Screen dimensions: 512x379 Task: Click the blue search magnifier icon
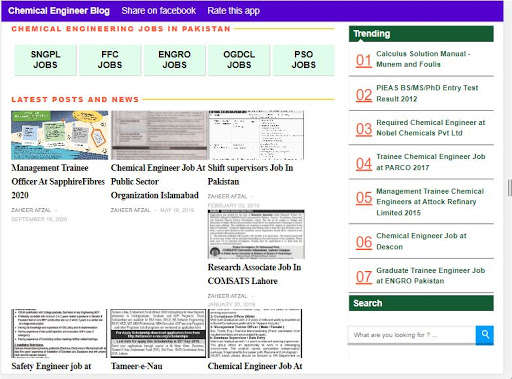pos(485,335)
